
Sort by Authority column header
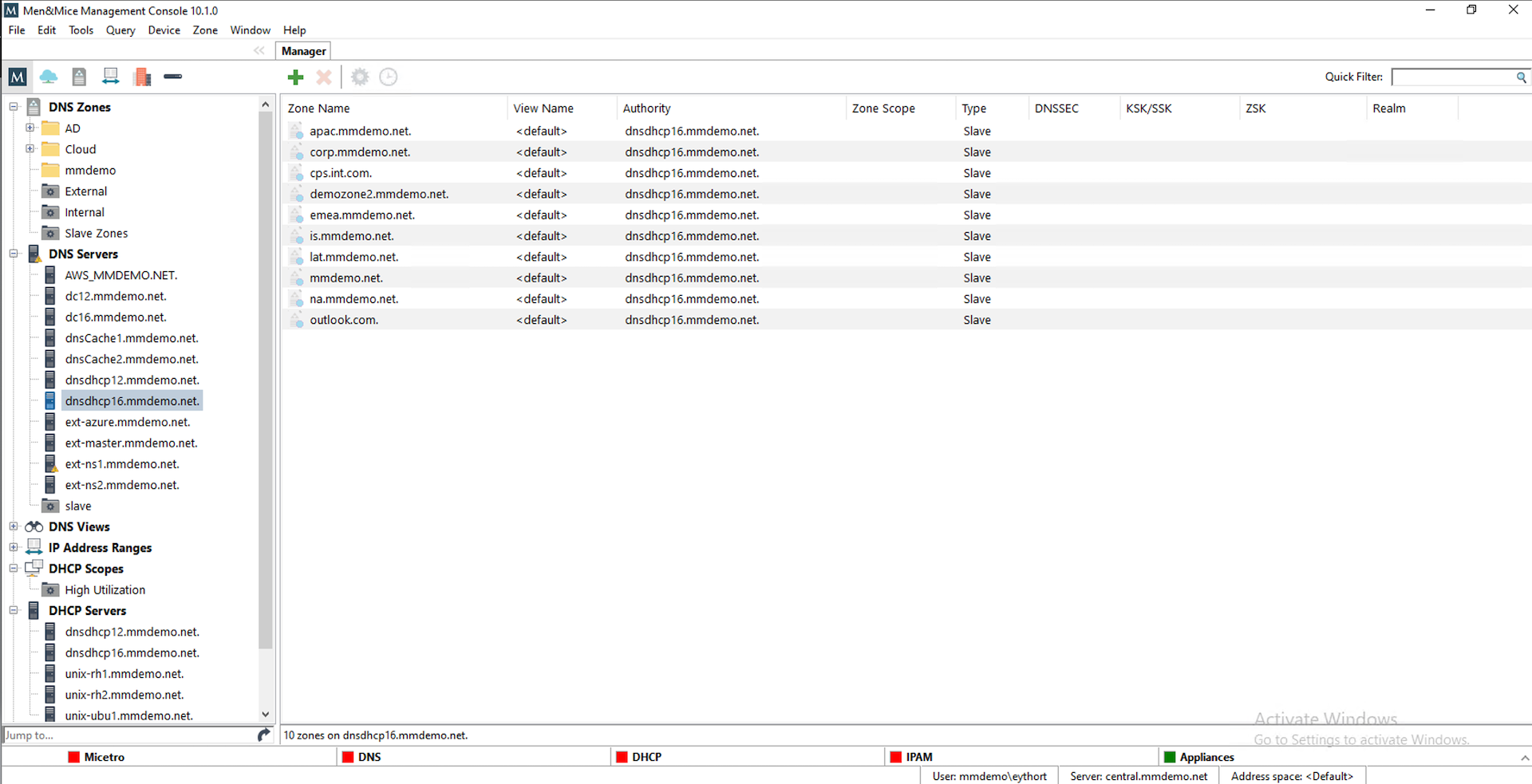[x=731, y=108]
